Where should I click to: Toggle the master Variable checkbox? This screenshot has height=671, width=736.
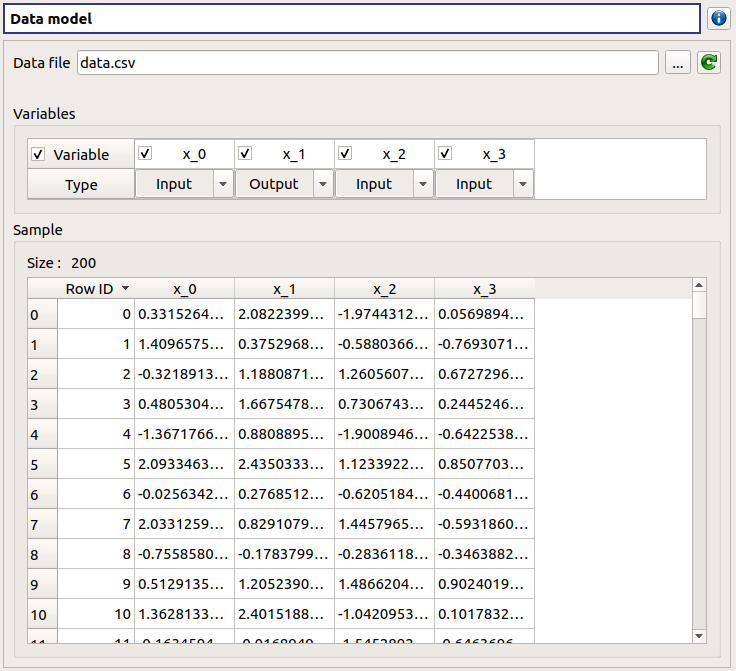point(39,154)
